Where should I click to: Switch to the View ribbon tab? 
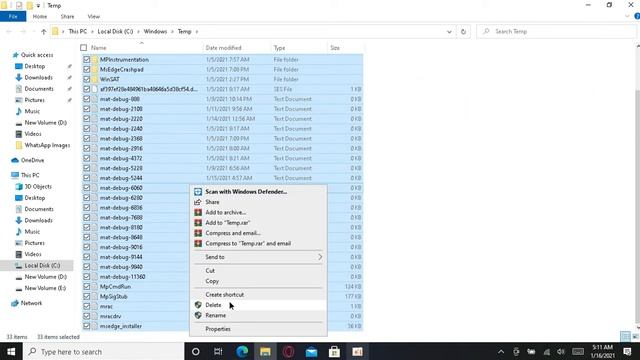coord(93,16)
